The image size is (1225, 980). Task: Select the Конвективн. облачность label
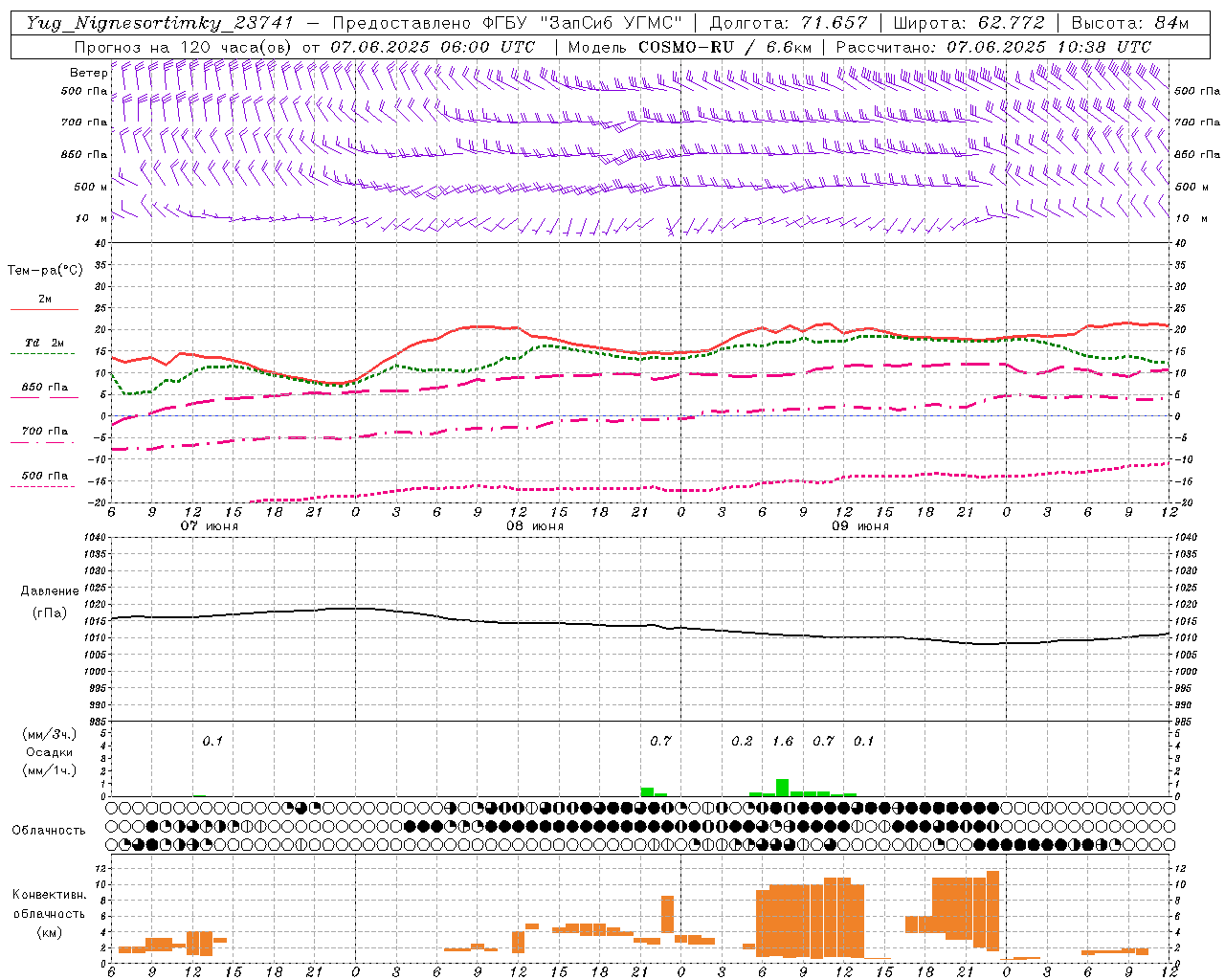[x=49, y=903]
